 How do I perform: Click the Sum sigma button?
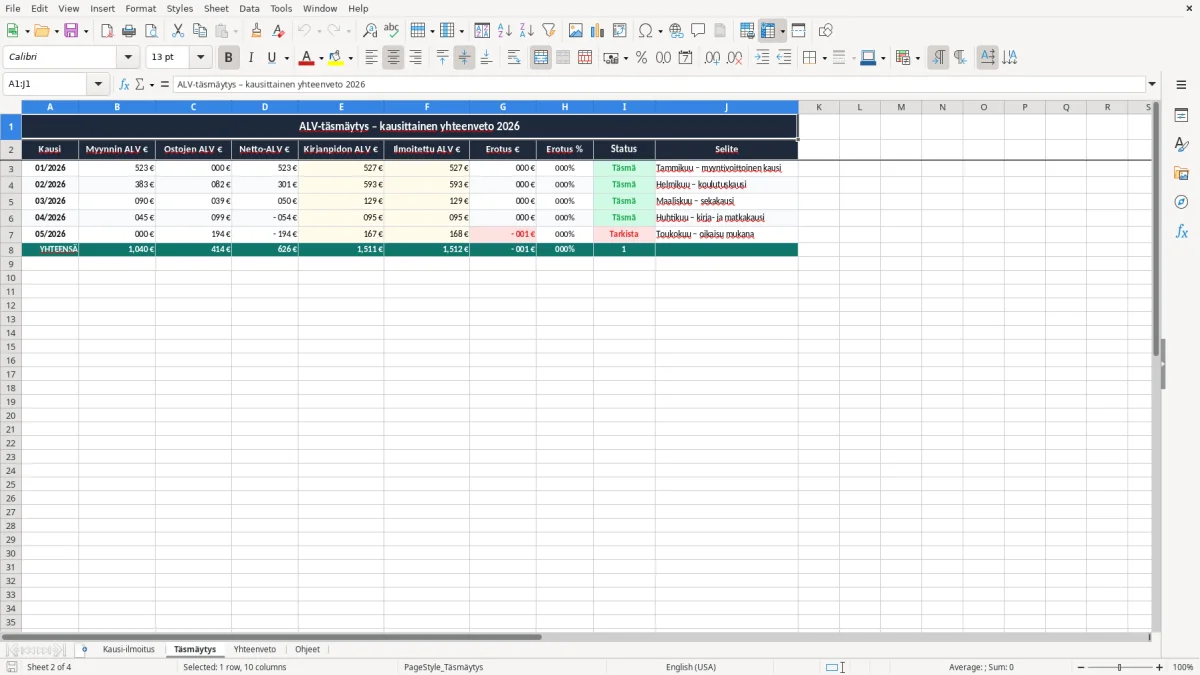[x=139, y=84]
